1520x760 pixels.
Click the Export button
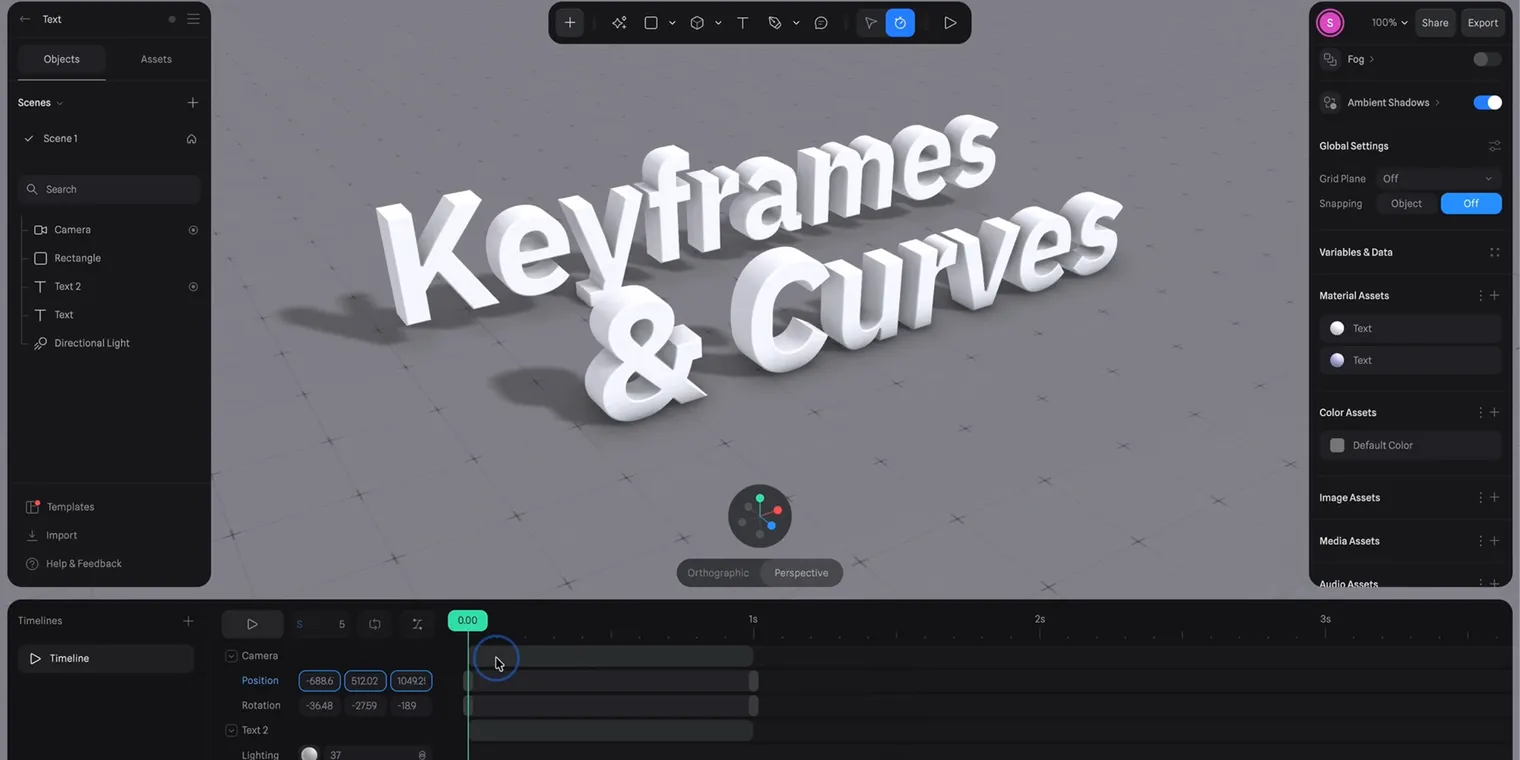(1482, 22)
